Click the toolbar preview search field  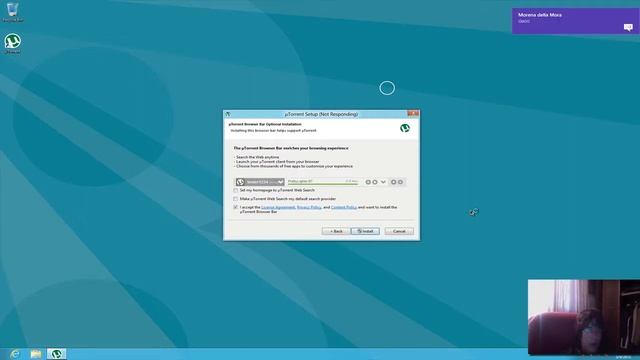click(323, 182)
